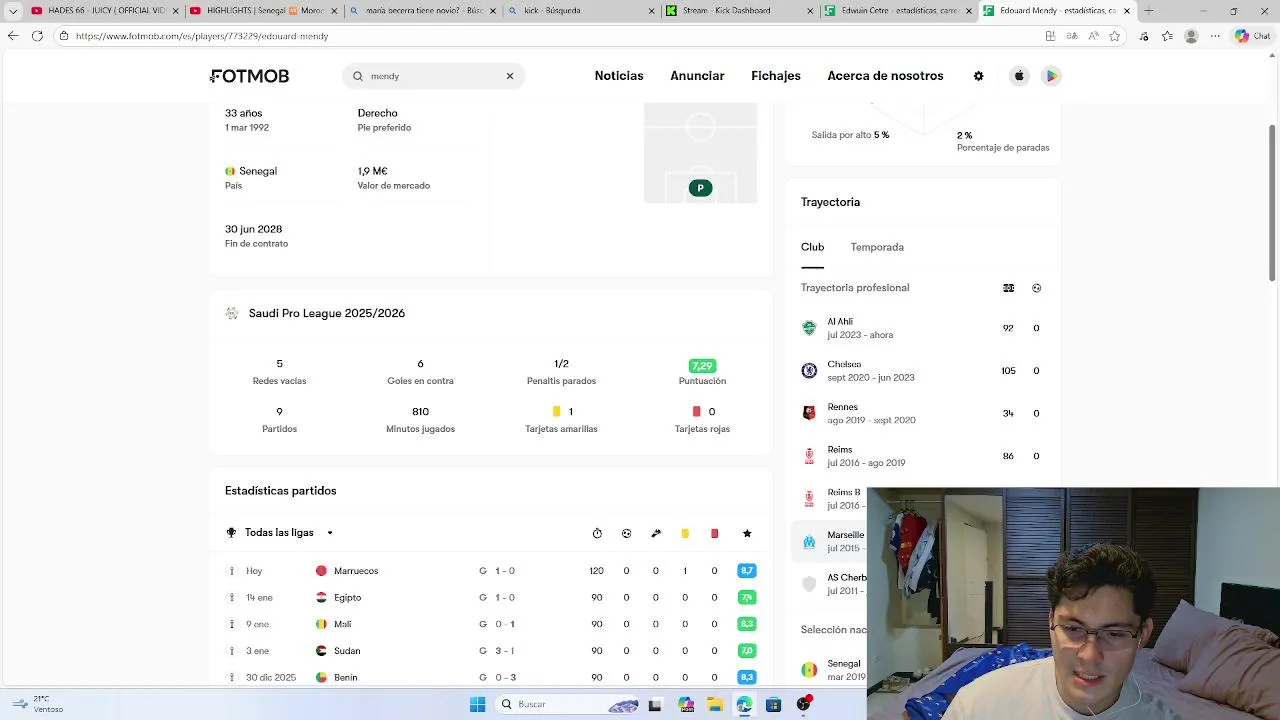This screenshot has height=720, width=1280.
Task: Click the taskbar Buscar search box
Action: click(568, 704)
